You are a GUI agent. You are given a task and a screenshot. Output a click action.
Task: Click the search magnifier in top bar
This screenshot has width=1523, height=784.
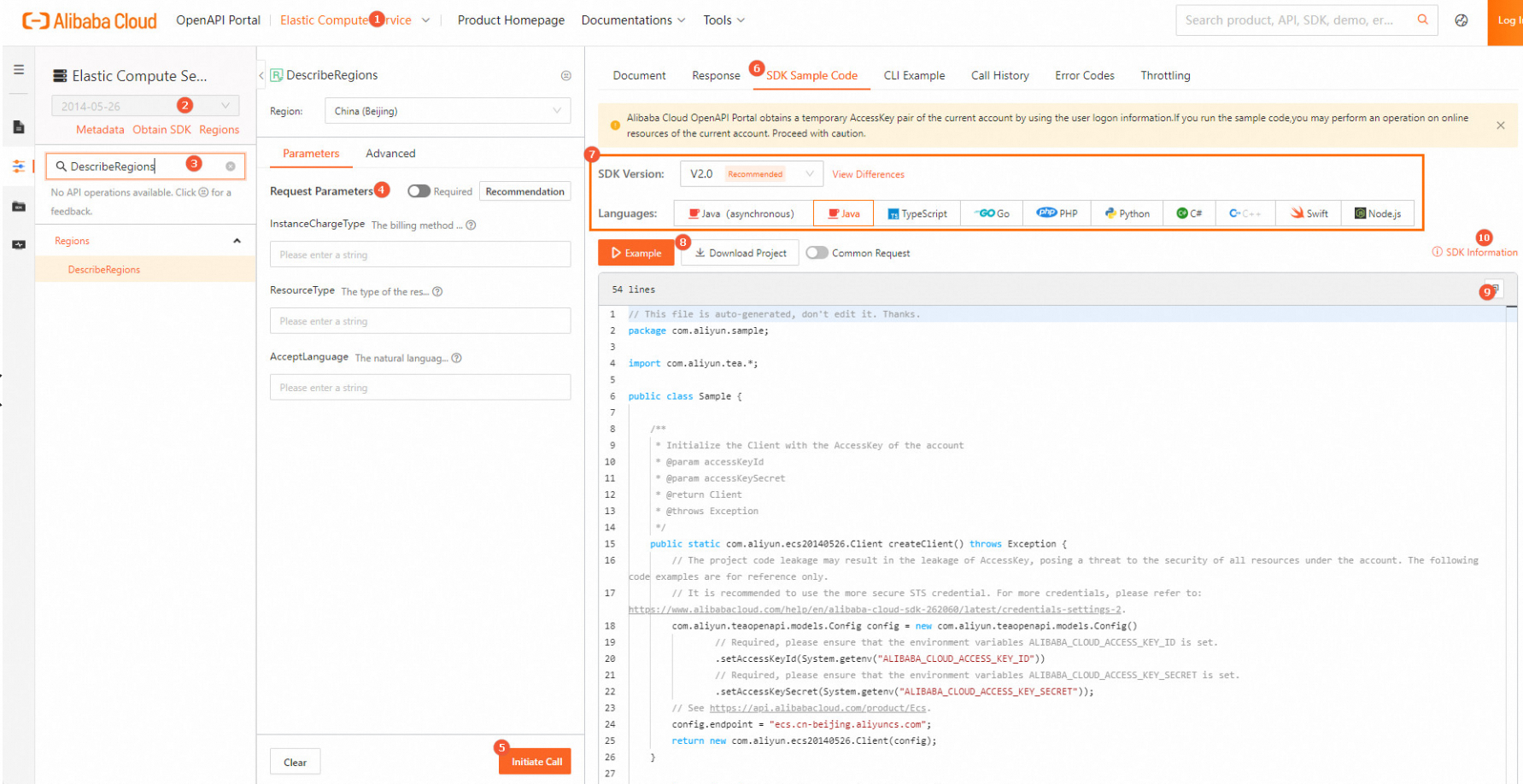(1422, 20)
